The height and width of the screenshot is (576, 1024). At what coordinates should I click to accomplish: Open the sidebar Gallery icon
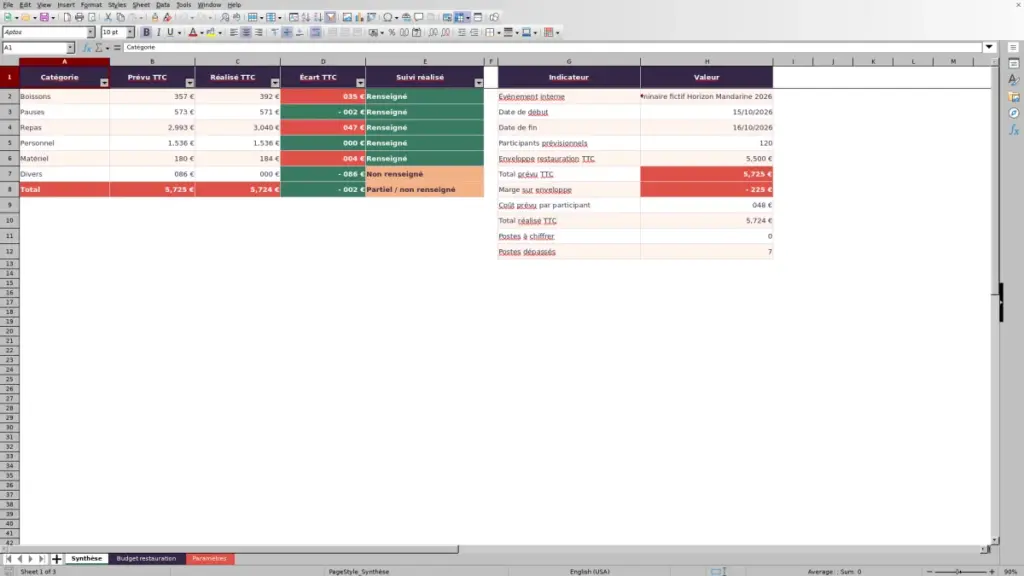tap(1014, 97)
